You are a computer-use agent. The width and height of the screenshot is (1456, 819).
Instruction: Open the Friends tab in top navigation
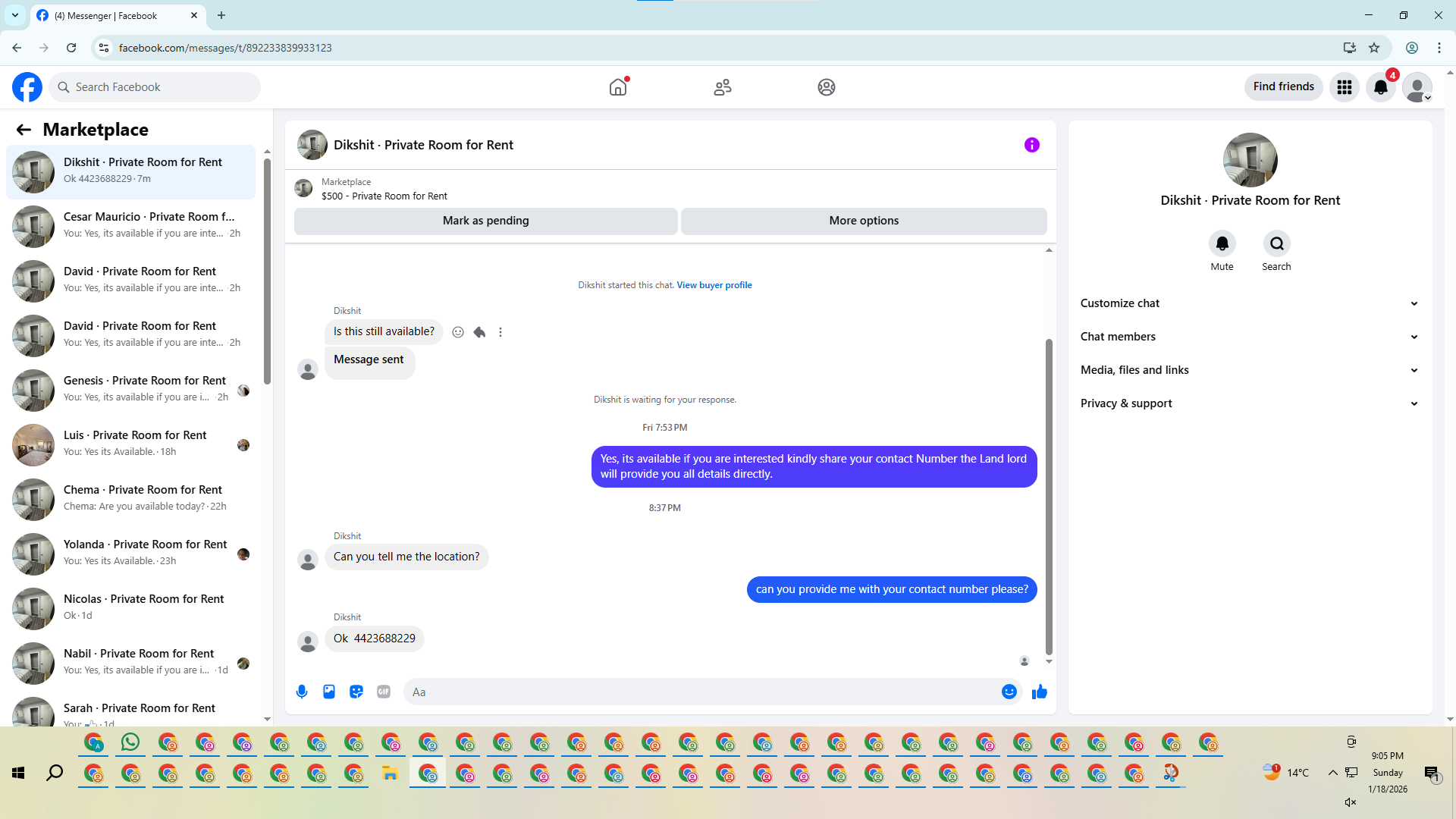pos(723,87)
